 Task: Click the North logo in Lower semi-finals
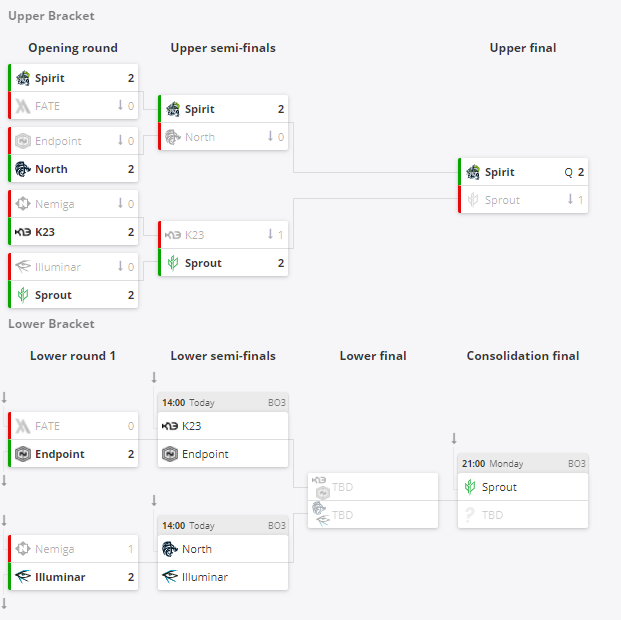(170, 549)
